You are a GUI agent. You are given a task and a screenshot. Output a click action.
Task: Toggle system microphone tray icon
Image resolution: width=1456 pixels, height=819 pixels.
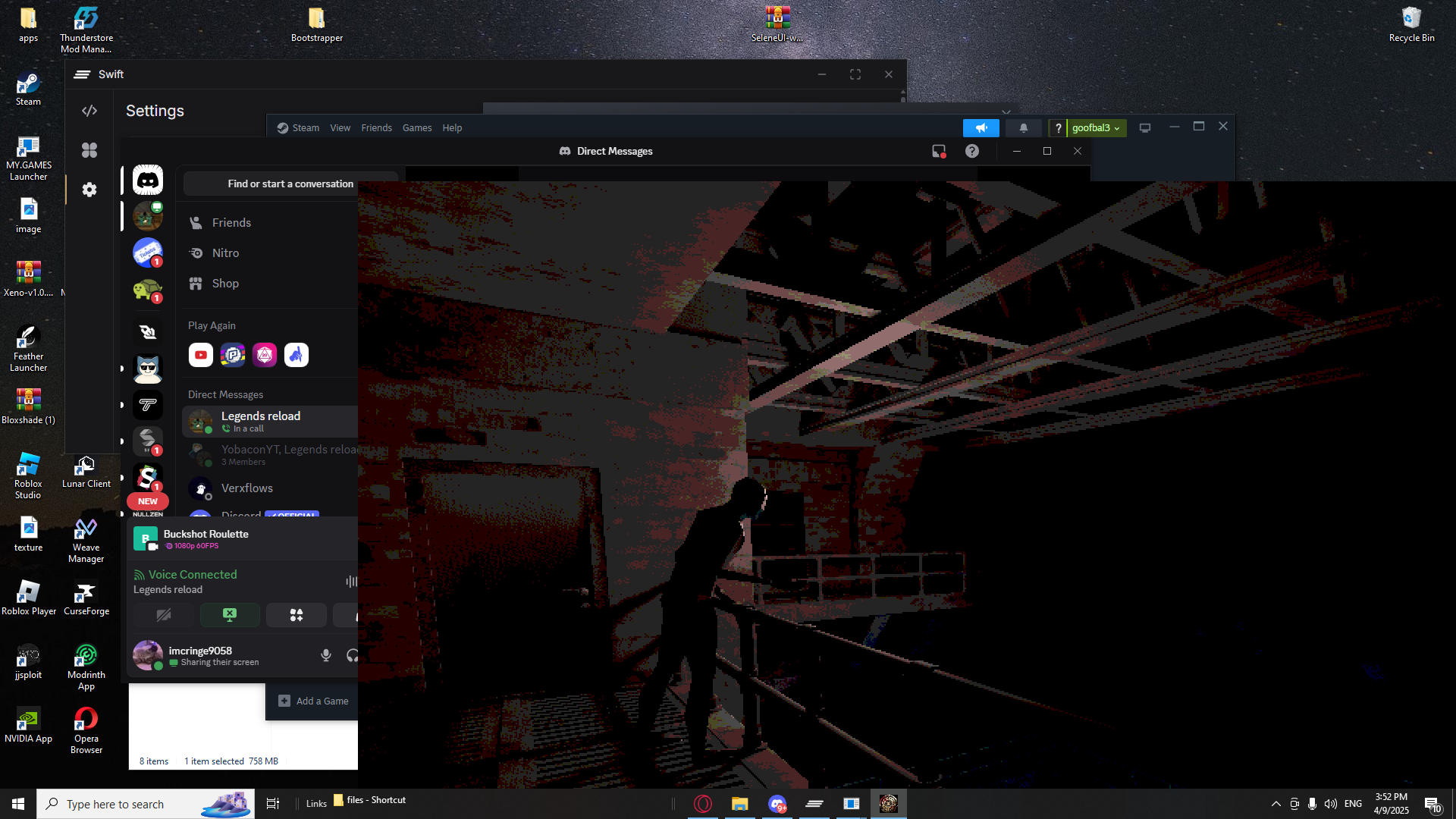(x=1312, y=804)
